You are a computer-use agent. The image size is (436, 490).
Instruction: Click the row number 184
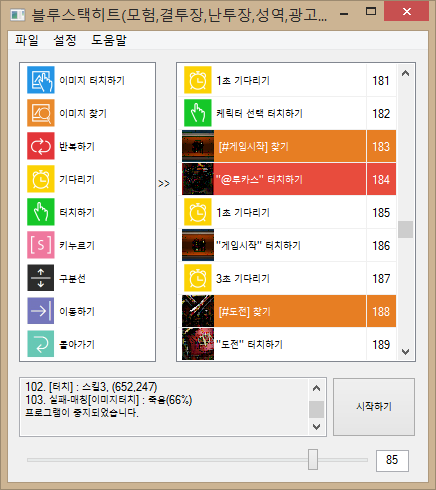tap(381, 180)
